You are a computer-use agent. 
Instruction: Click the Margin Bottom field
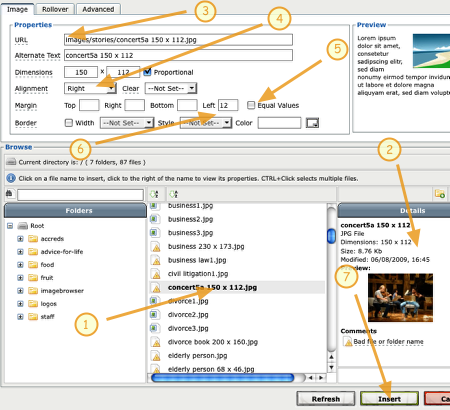click(x=187, y=105)
